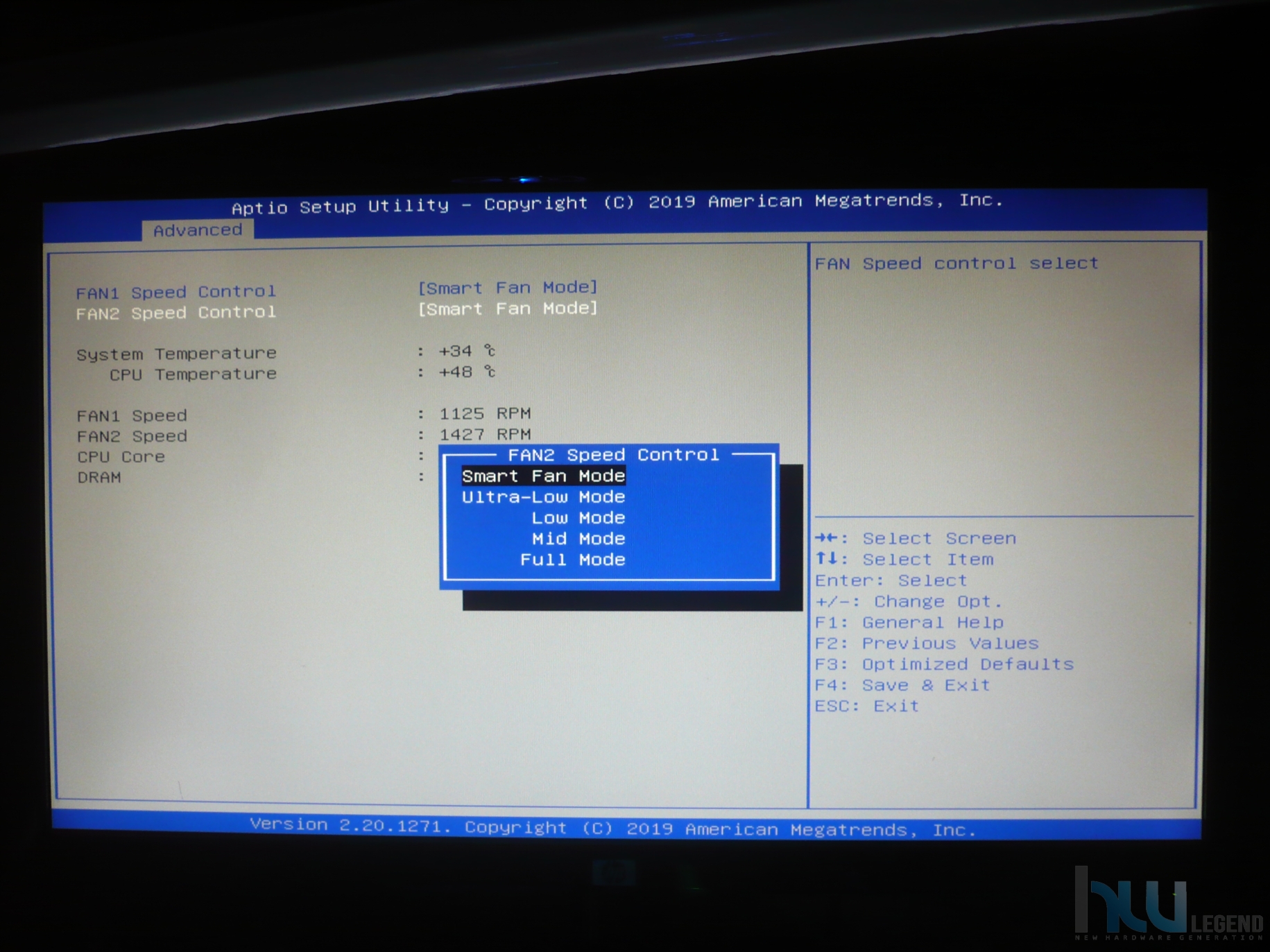The image size is (1270, 952).
Task: Click the 1125 RPM value
Action: [485, 413]
